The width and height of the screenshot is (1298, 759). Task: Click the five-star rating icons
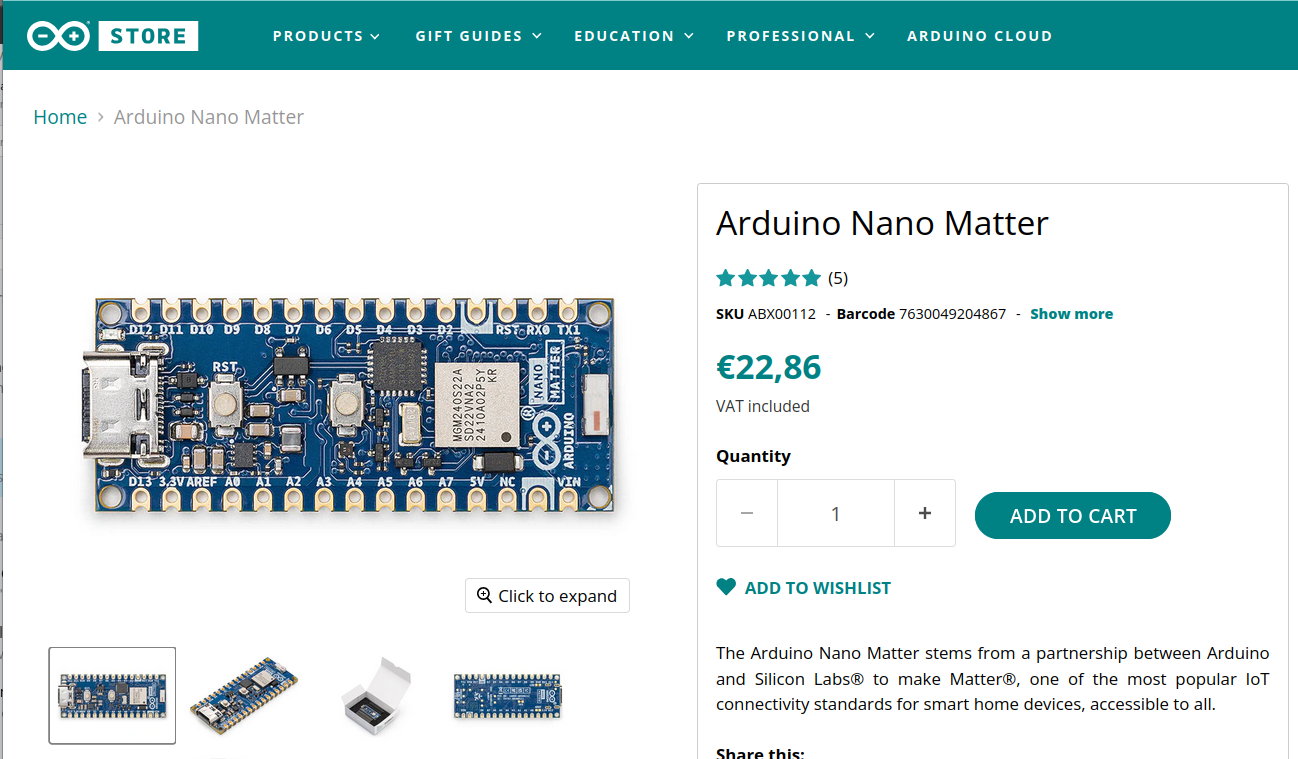[768, 278]
